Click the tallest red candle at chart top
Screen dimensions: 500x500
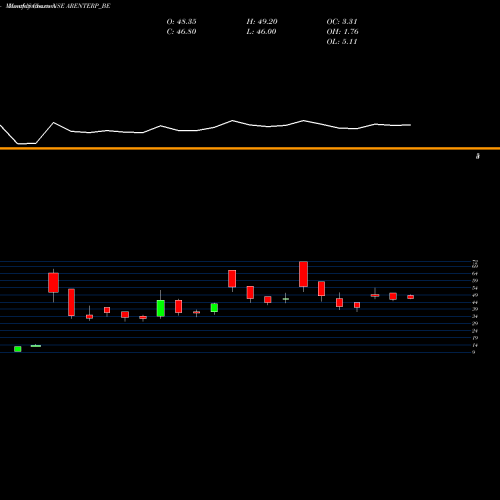[x=303, y=274]
